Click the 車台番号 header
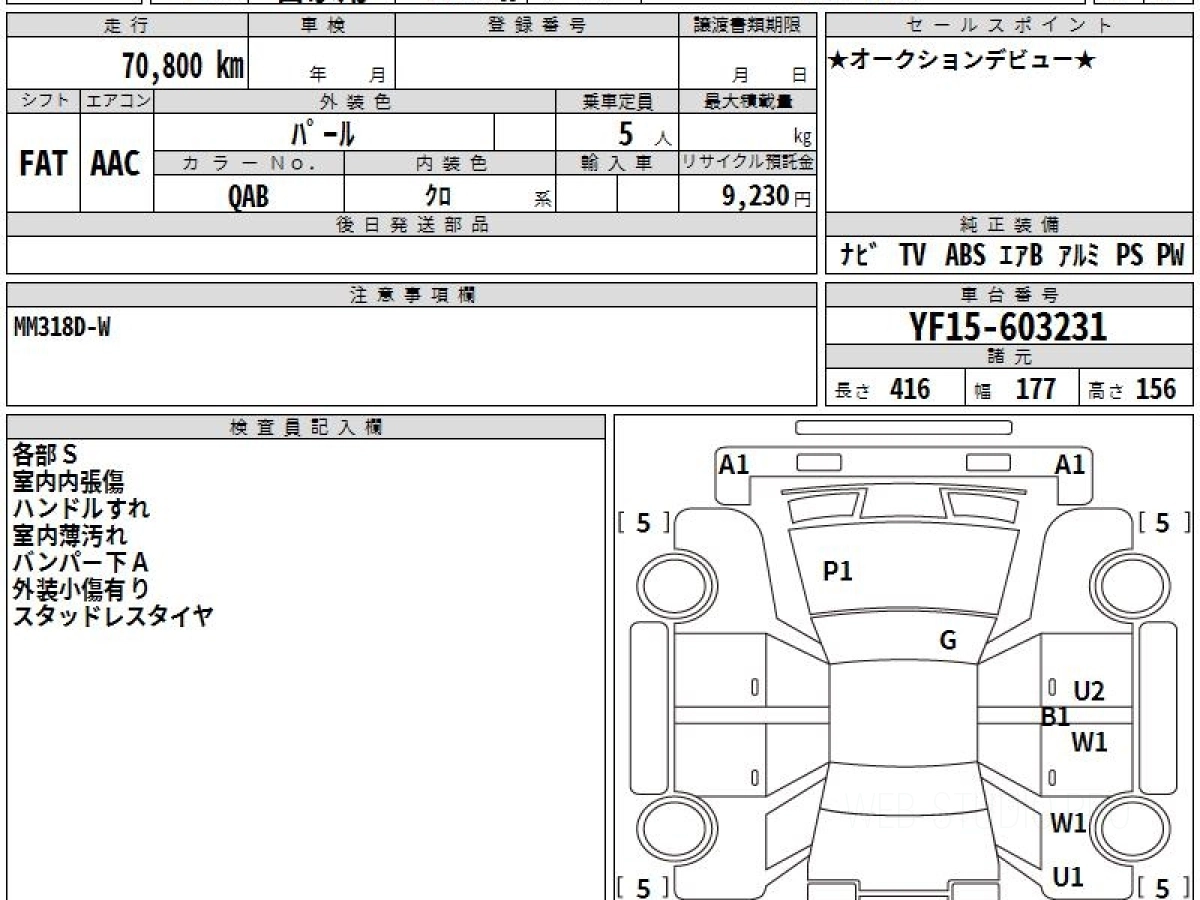The height and width of the screenshot is (900, 1200). pos(1010,295)
